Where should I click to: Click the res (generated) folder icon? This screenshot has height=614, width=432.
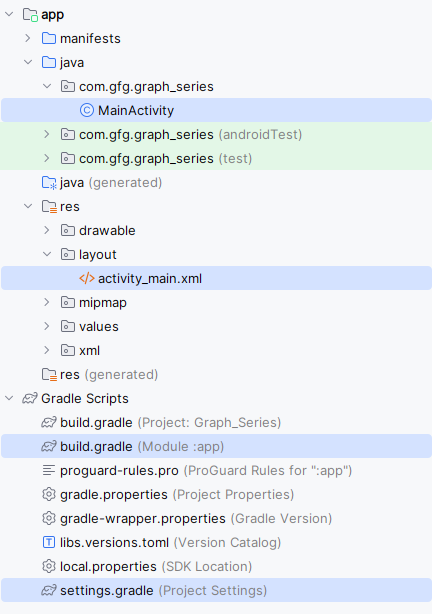click(x=49, y=375)
